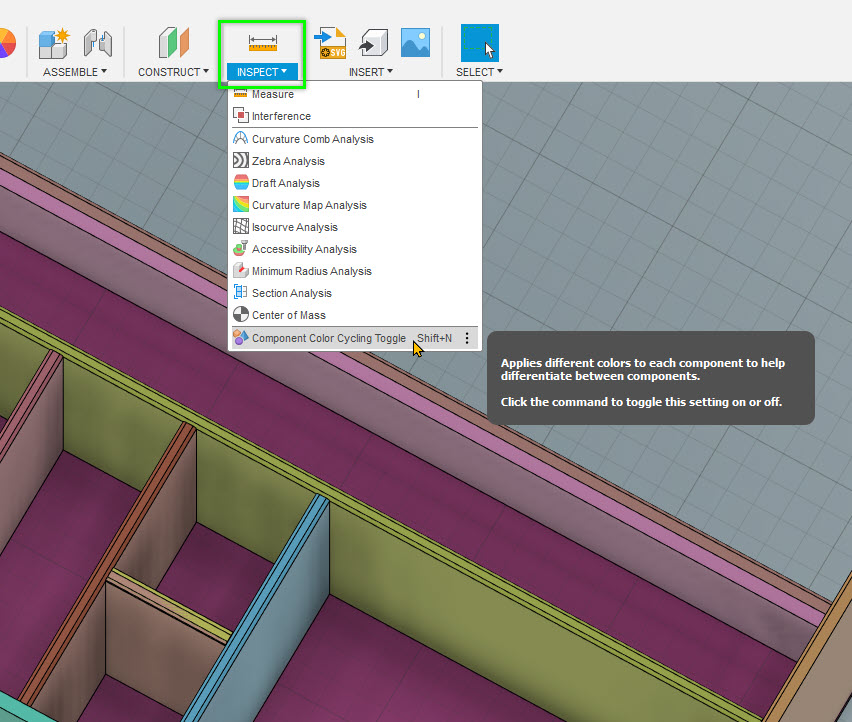Click the Zebra Analysis striped icon
Screen dimensions: 852x722
241,160
